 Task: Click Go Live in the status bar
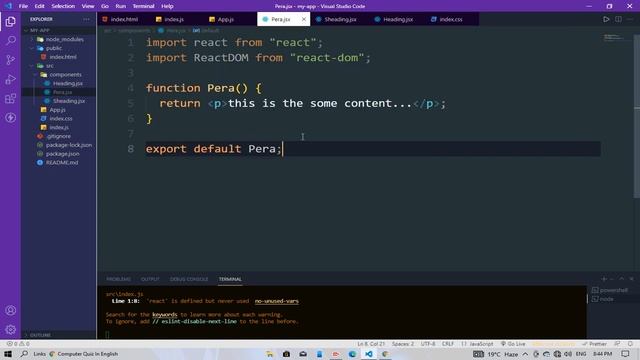tap(513, 344)
